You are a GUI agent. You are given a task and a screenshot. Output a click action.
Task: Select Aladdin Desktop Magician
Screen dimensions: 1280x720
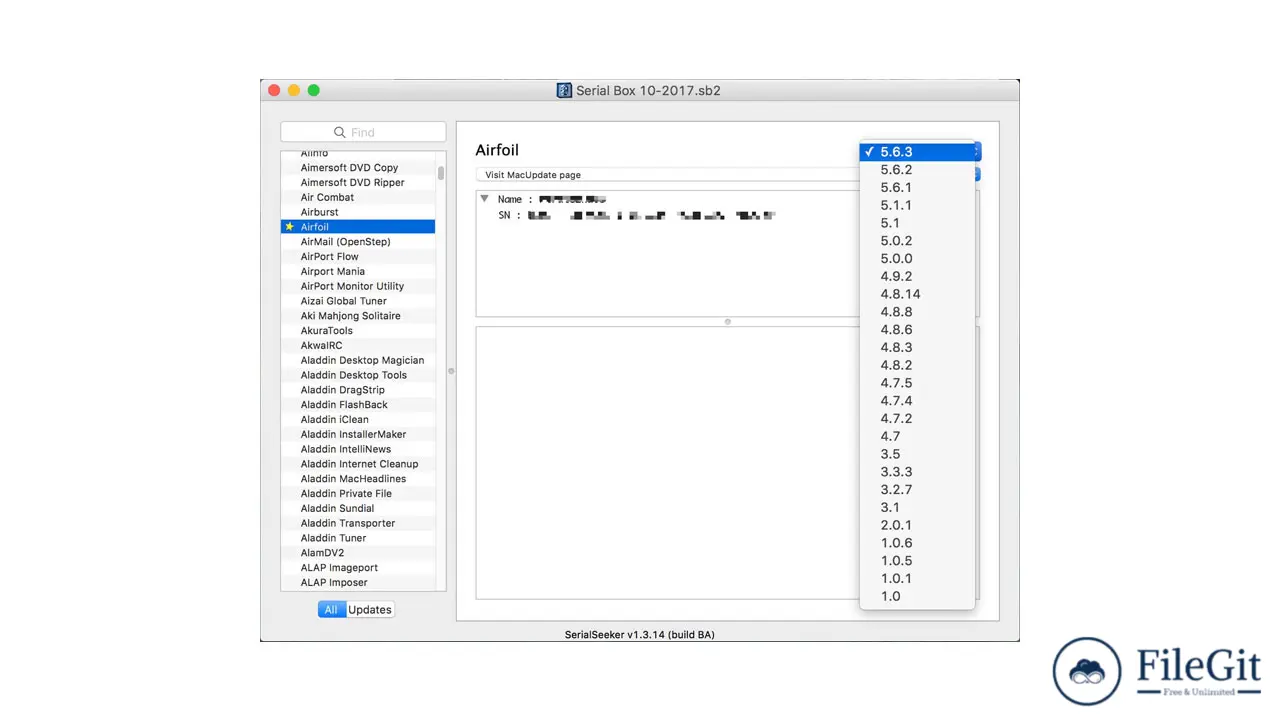coord(358,360)
